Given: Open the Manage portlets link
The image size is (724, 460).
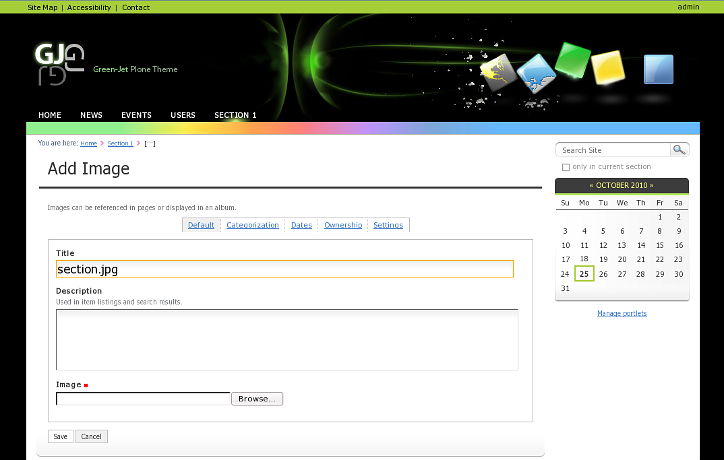Looking at the screenshot, I should coord(621,313).
